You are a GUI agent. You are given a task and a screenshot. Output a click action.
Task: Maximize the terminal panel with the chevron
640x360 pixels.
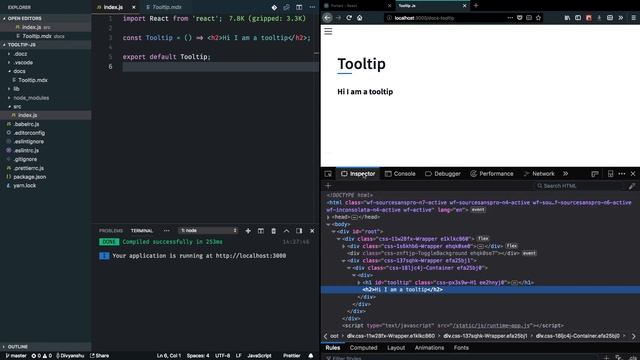287,231
